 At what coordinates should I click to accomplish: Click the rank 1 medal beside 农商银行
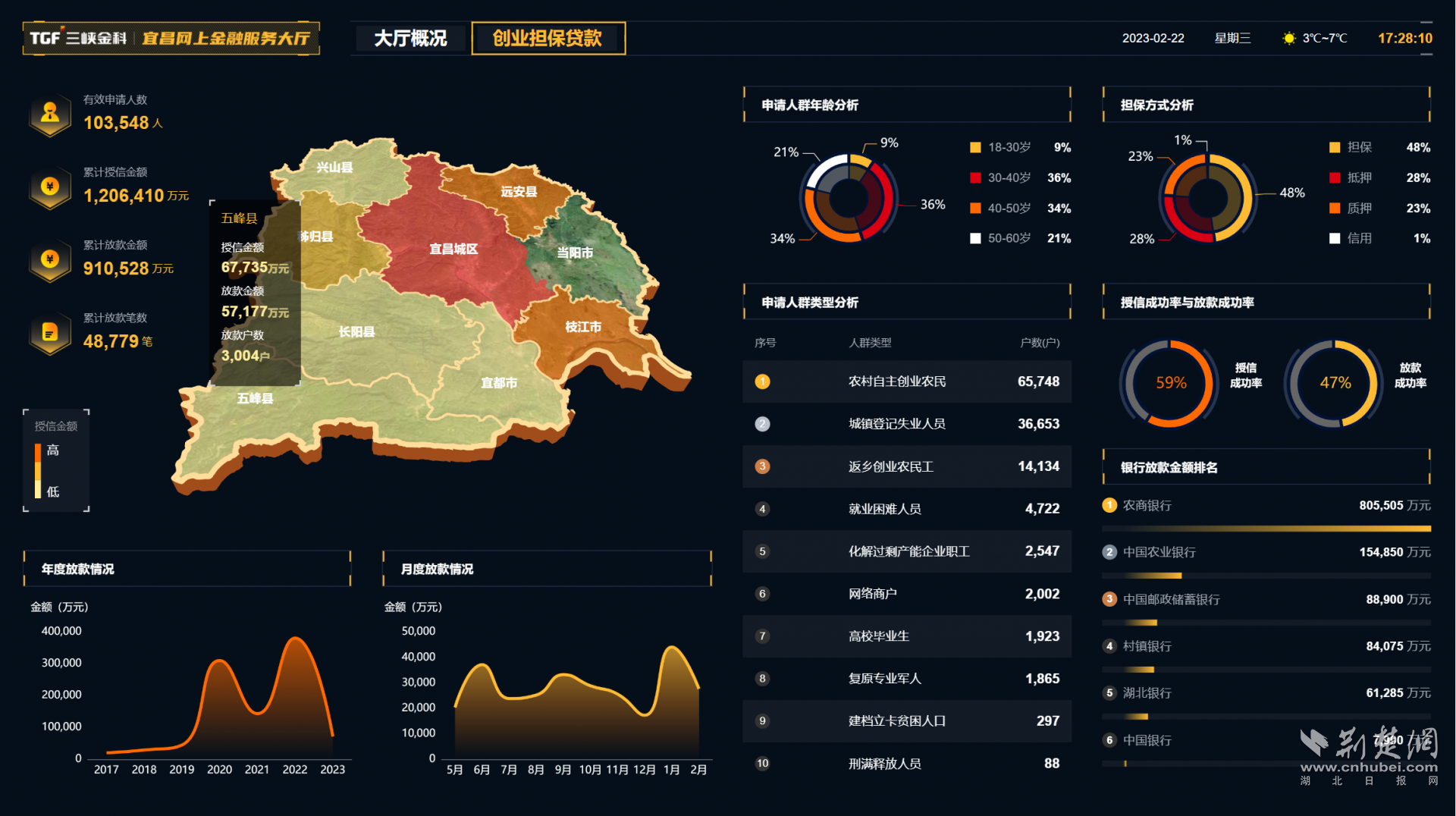(x=1109, y=505)
